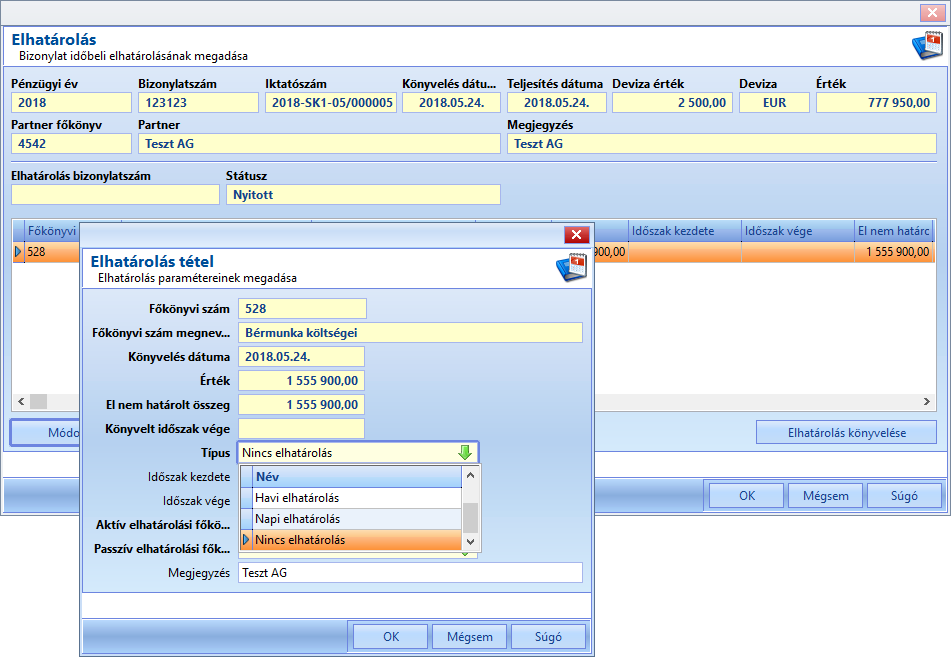Viewport: 951px width, 657px height.
Task: Click the Érték field 777 950,00
Action: tap(876, 103)
